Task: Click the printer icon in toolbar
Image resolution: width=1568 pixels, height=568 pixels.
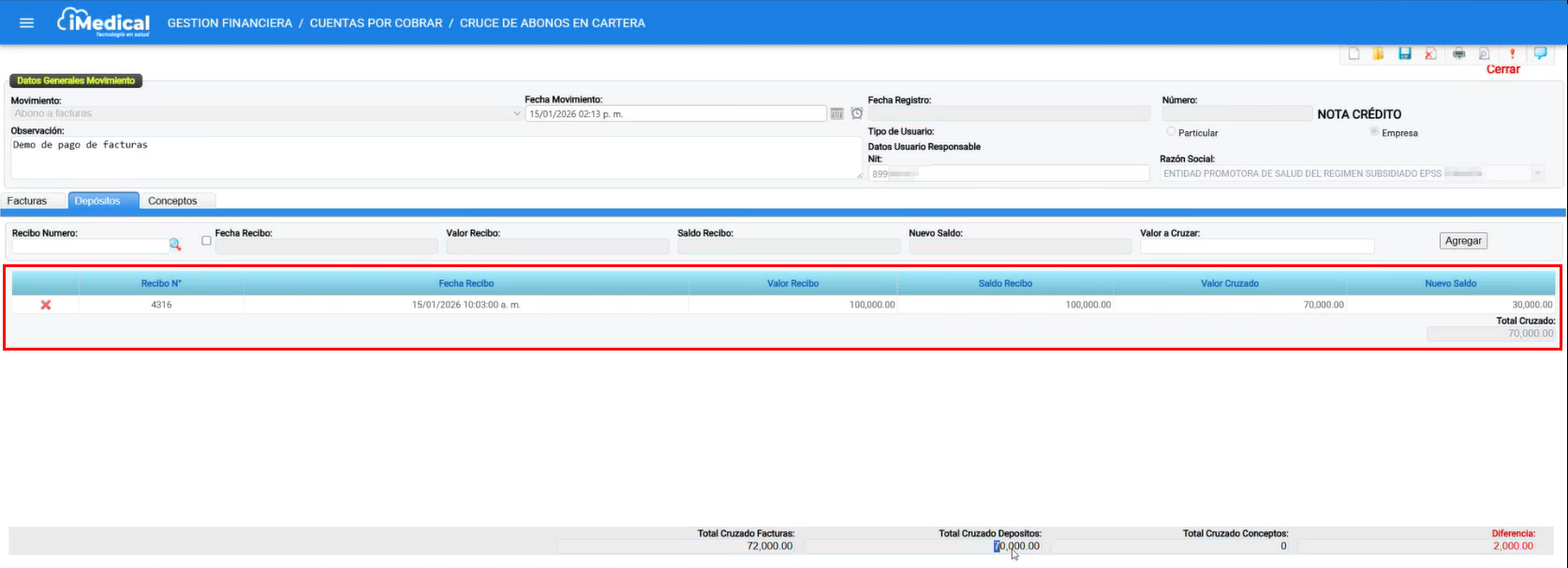Action: coord(1458,53)
